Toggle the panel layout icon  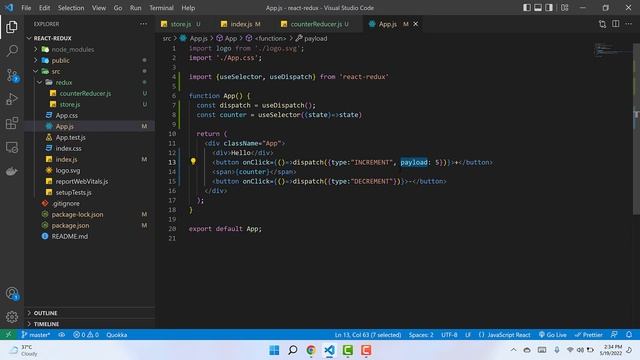(x=538, y=8)
